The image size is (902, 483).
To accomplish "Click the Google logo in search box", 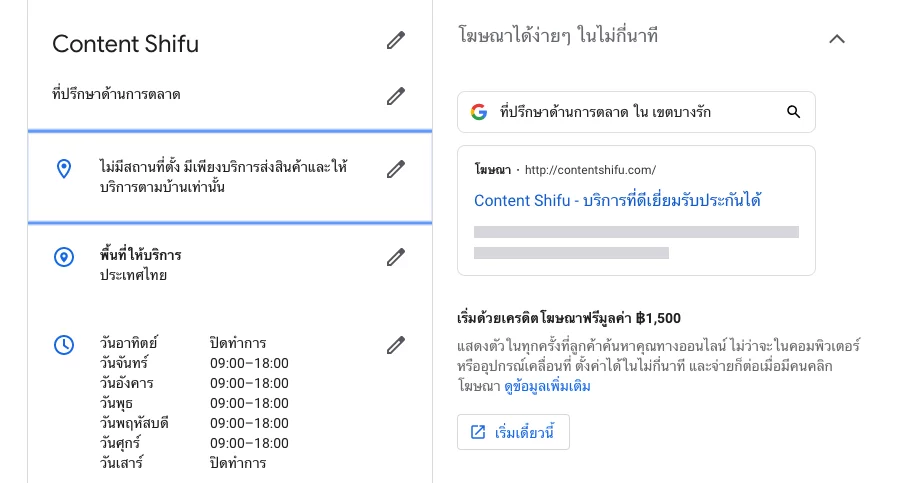I will click(x=479, y=112).
